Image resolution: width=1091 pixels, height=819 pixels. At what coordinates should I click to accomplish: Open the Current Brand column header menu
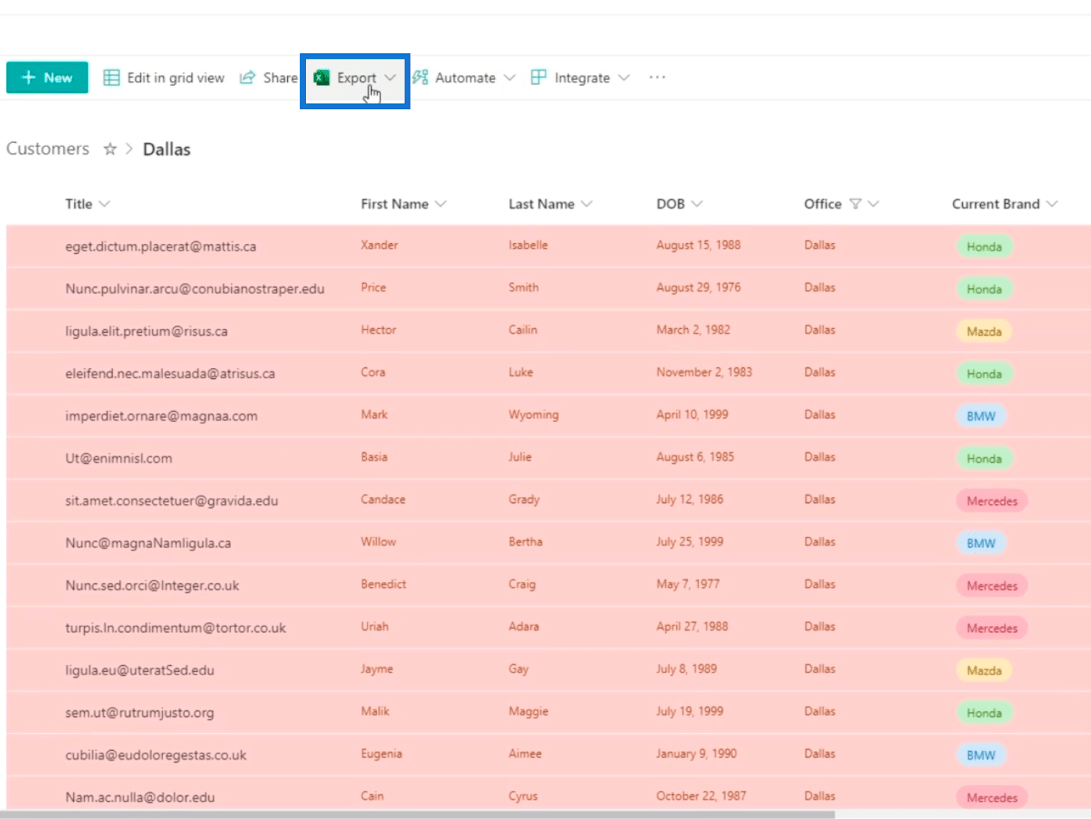point(1005,204)
